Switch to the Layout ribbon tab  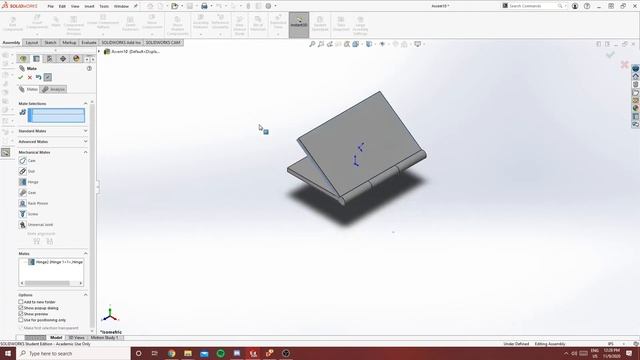pos(31,42)
